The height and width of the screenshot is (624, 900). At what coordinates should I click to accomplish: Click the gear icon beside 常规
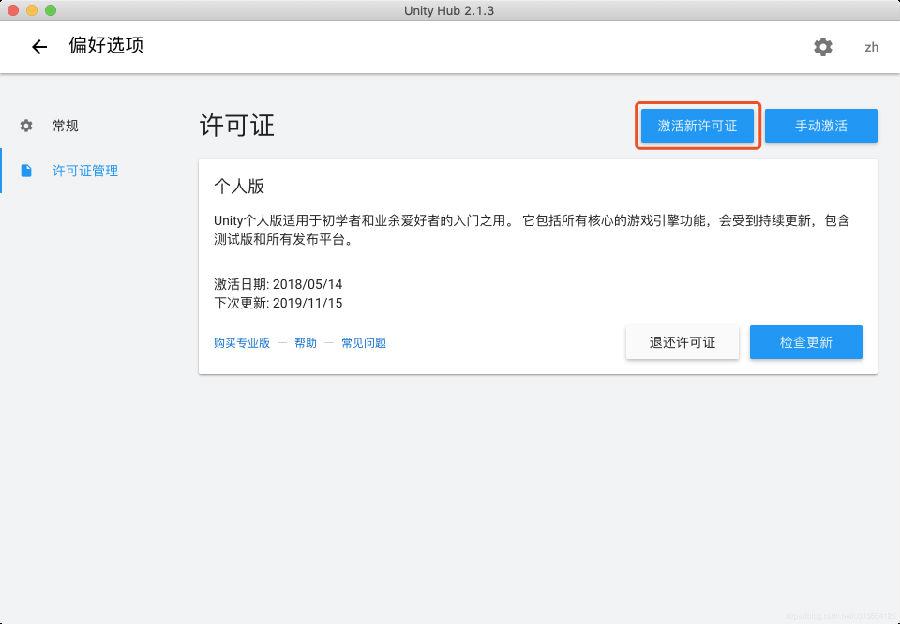pyautogui.click(x=26, y=125)
